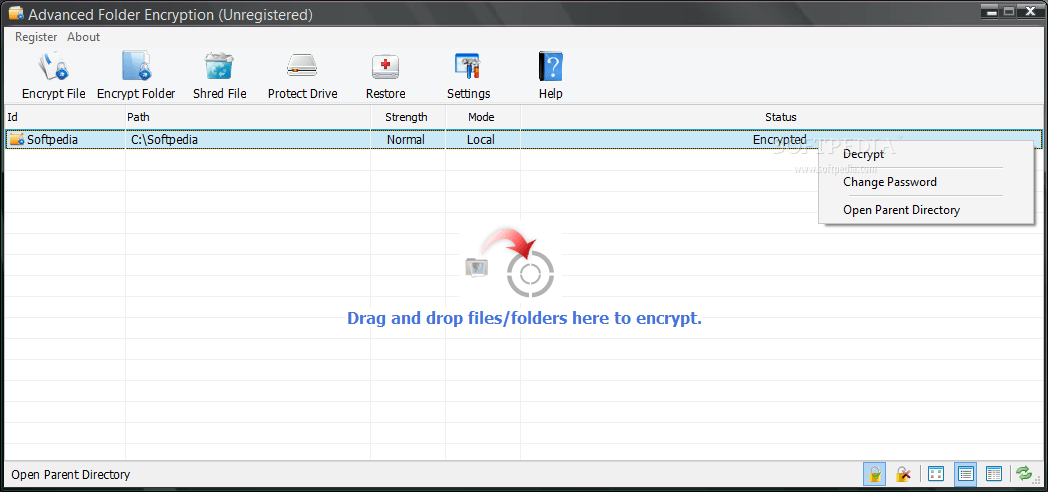This screenshot has height=492, width=1048.
Task: Sort by the Strength column header
Action: point(408,117)
